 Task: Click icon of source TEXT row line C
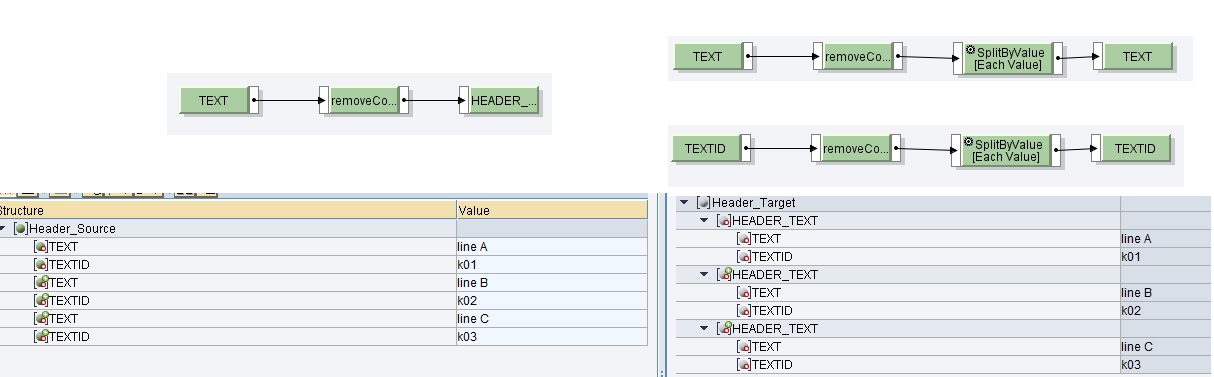tap(41, 319)
